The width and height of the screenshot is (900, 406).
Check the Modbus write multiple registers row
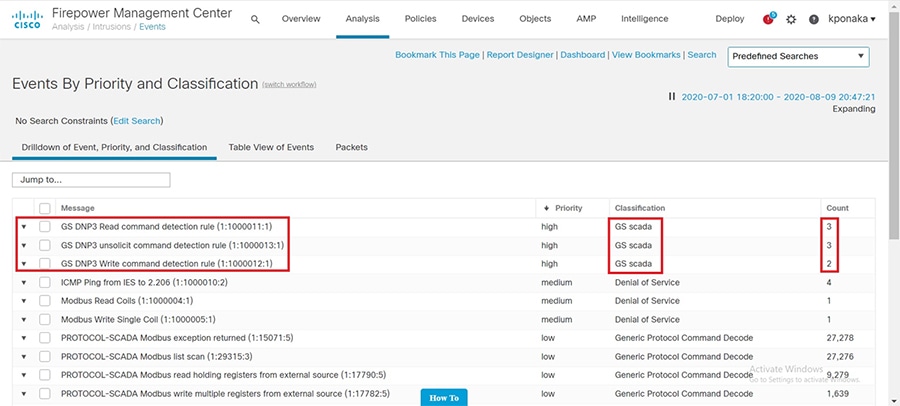[x=45, y=394]
